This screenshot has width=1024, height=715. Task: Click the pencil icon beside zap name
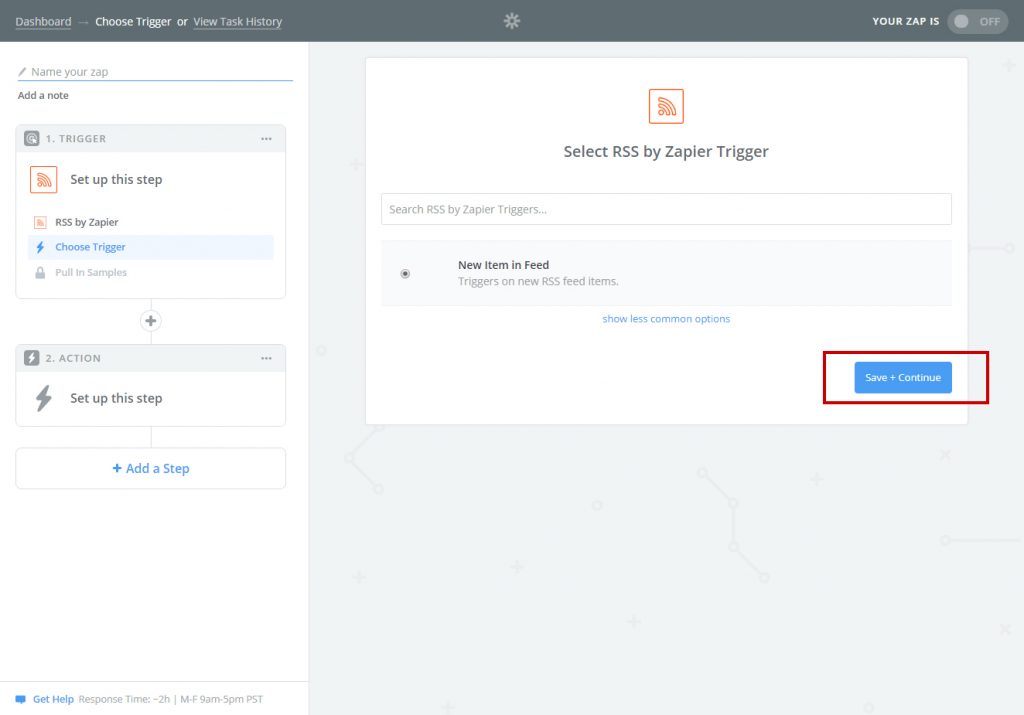pos(22,72)
